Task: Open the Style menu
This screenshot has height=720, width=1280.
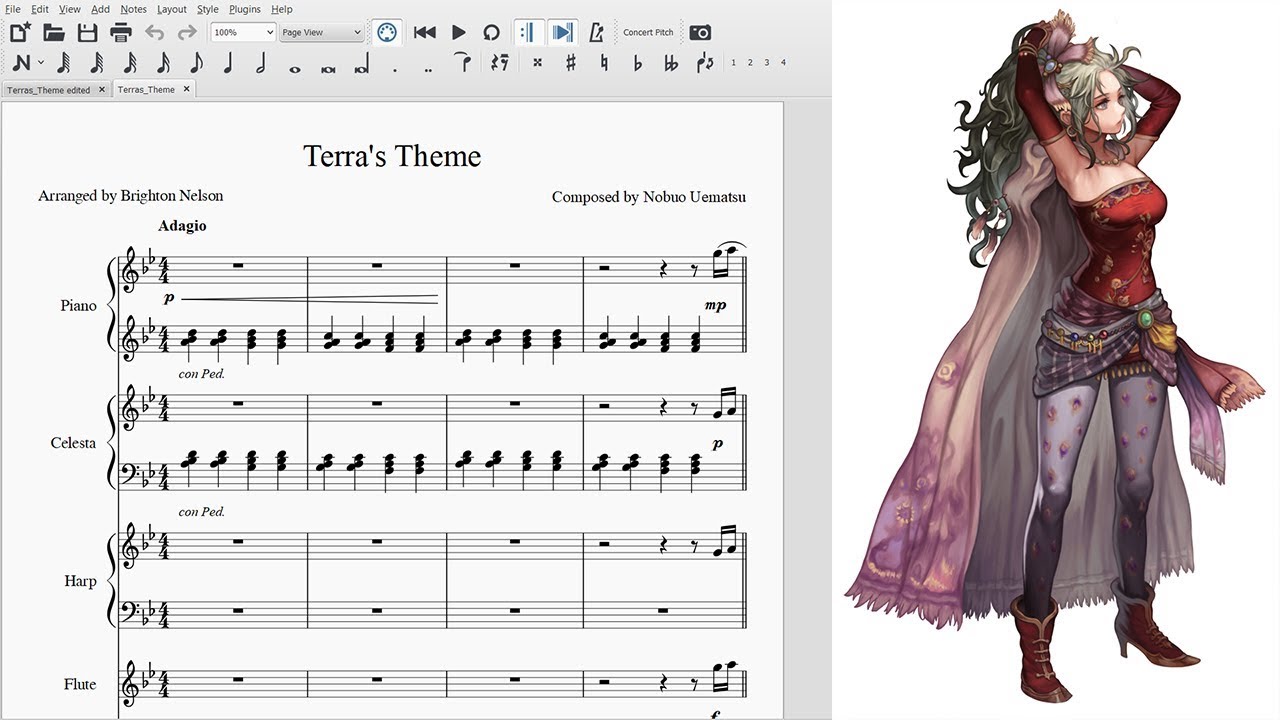Action: point(208,9)
